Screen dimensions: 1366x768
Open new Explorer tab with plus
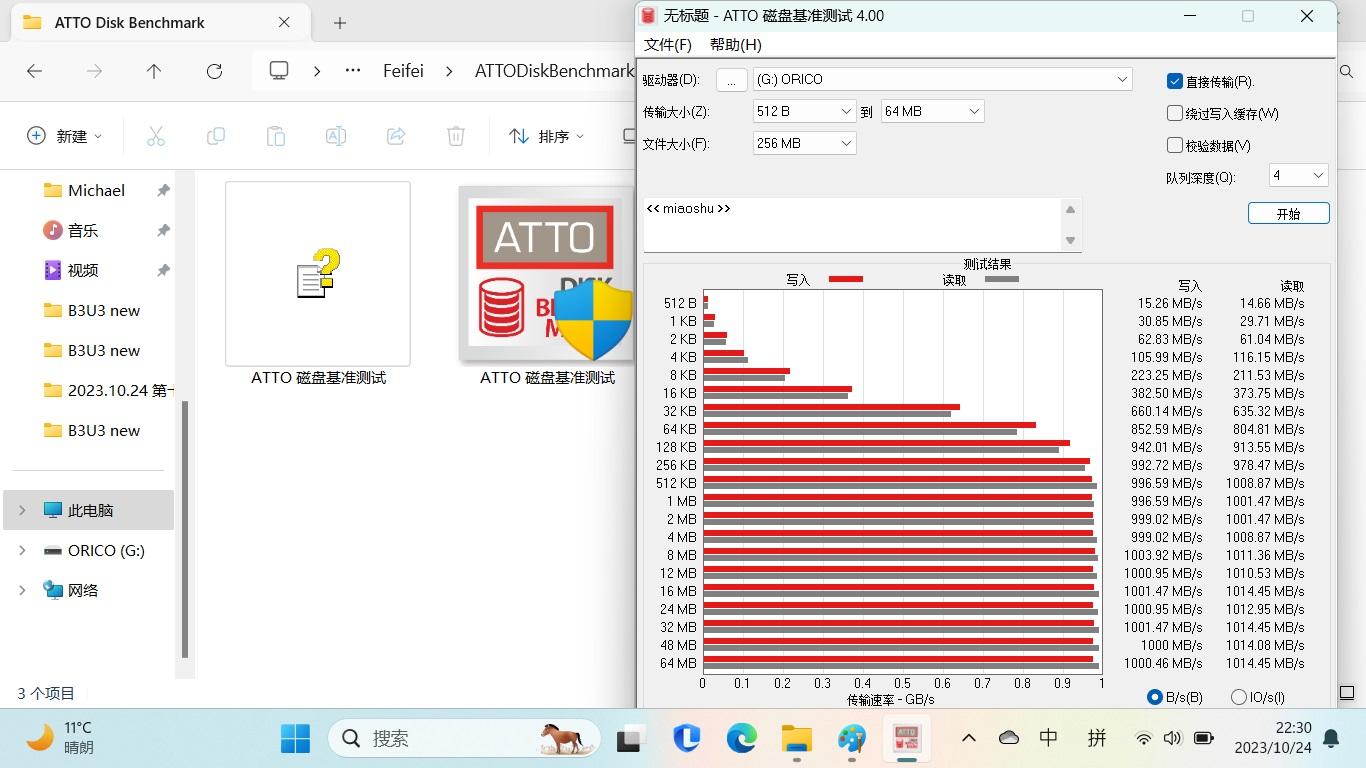pyautogui.click(x=340, y=22)
